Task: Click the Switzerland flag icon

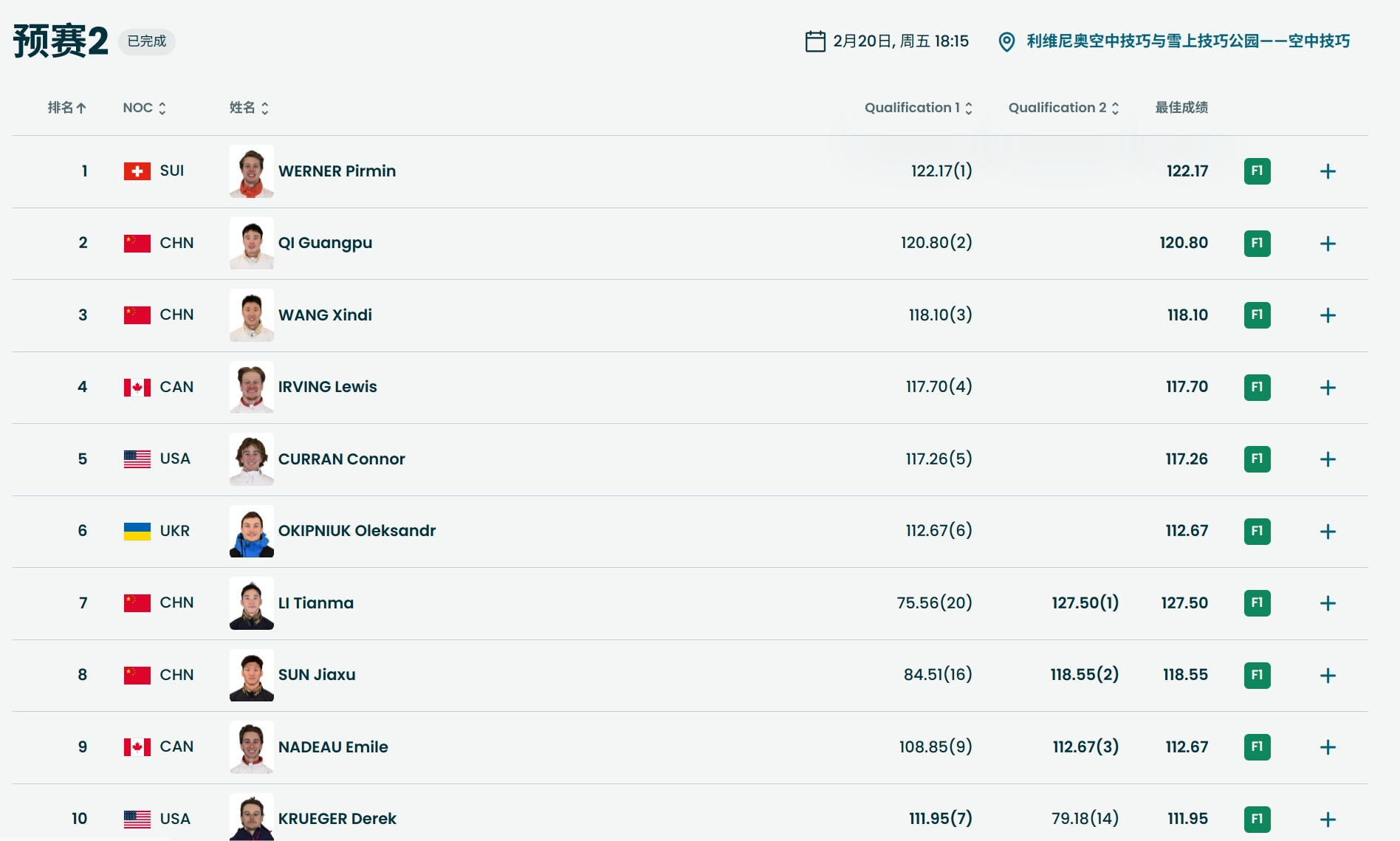Action: tap(137, 171)
